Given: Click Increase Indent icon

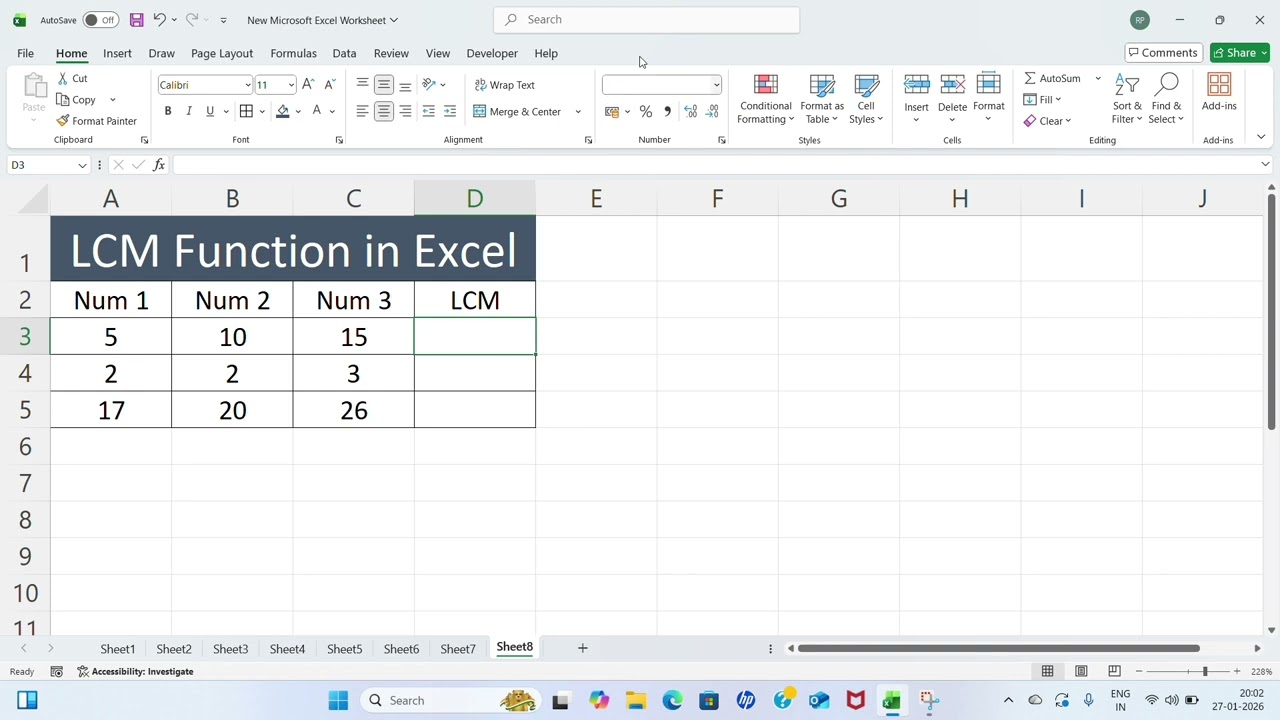Looking at the screenshot, I should point(450,112).
